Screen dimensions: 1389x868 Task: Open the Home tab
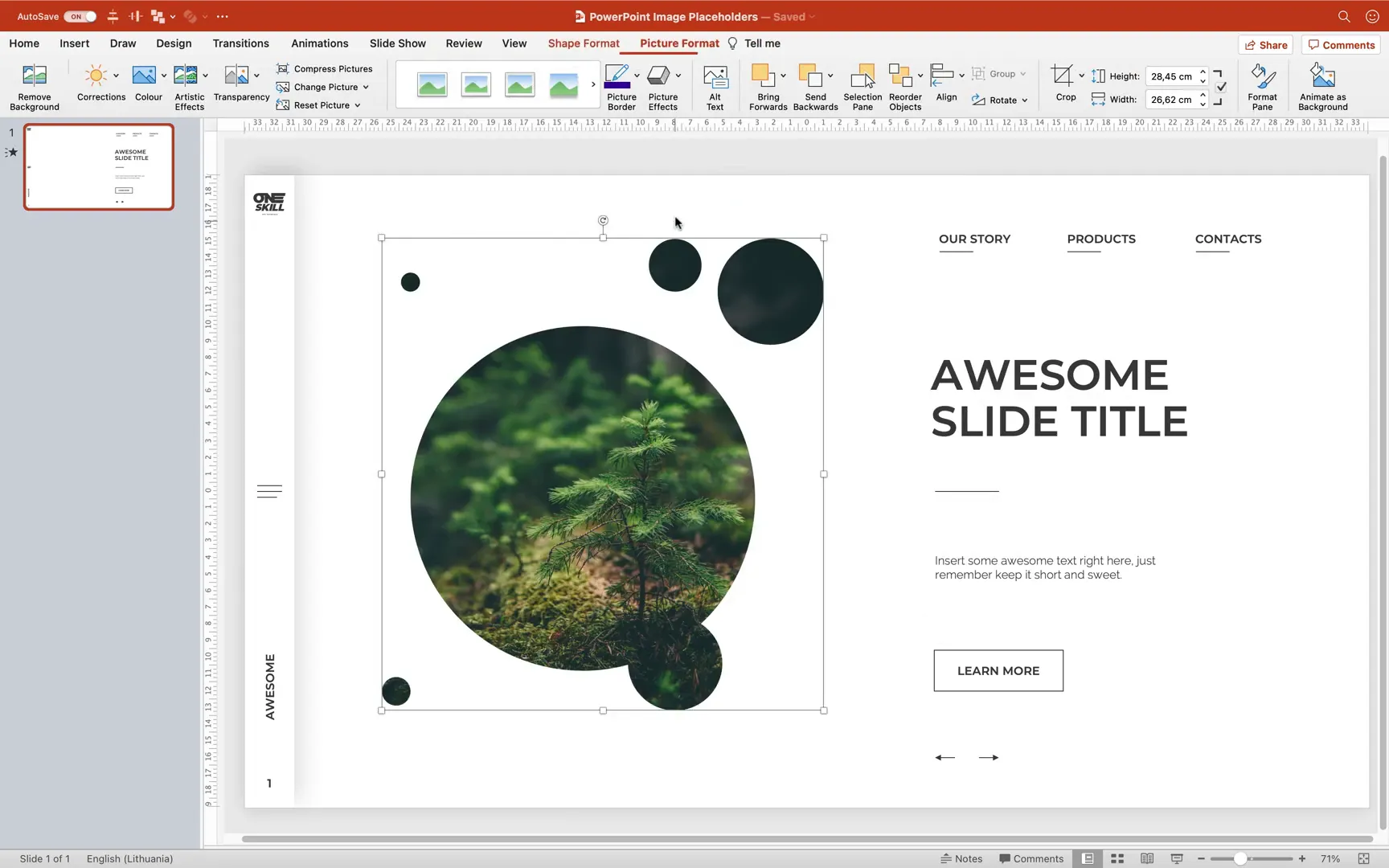click(24, 43)
